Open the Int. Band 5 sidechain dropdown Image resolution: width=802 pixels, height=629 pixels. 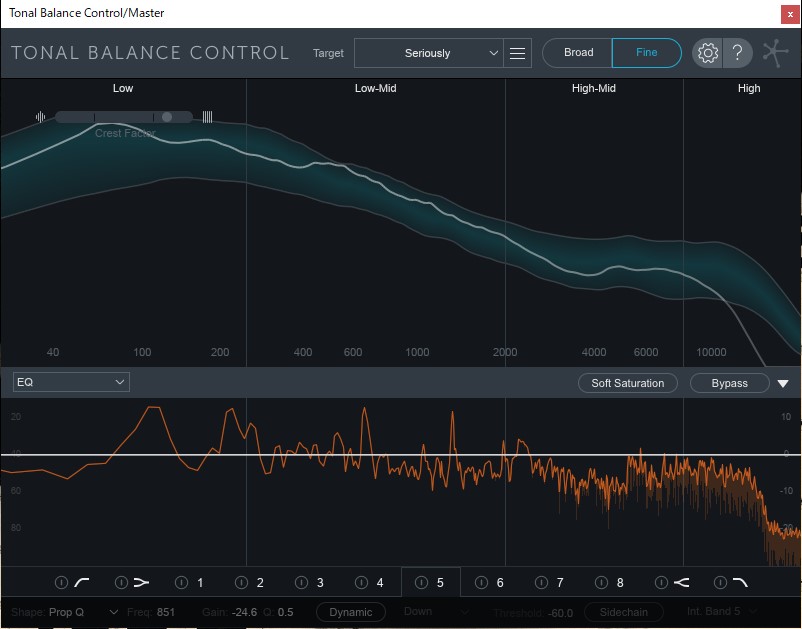pos(721,611)
